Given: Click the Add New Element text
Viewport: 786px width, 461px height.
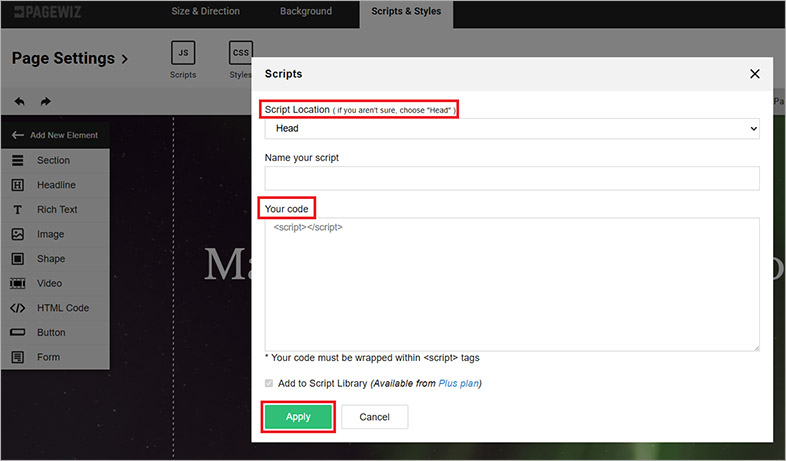Looking at the screenshot, I should tap(64, 135).
